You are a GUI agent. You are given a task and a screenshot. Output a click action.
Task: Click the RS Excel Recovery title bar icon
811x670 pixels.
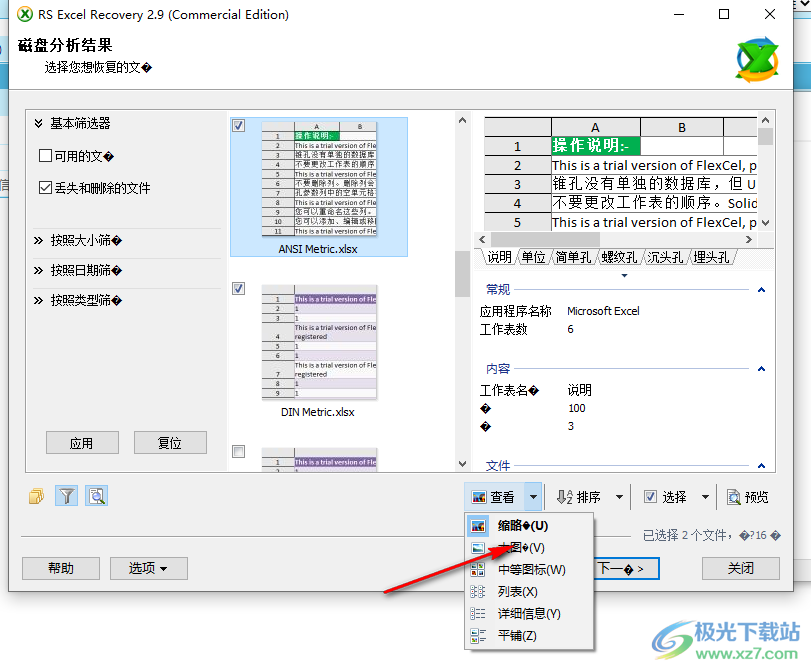pos(24,14)
